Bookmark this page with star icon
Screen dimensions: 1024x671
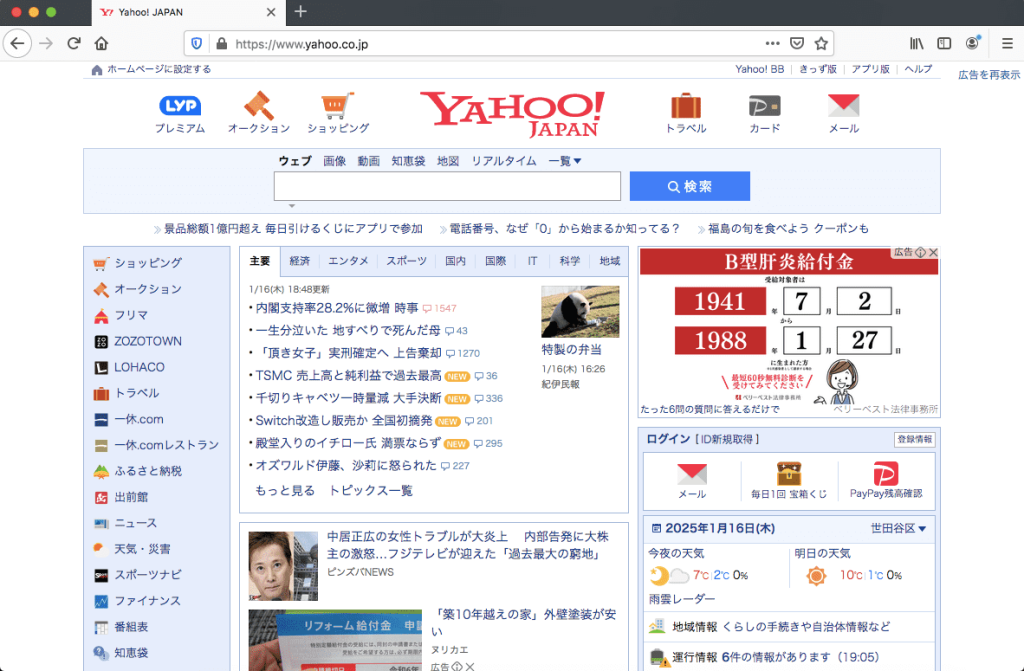pyautogui.click(x=822, y=44)
